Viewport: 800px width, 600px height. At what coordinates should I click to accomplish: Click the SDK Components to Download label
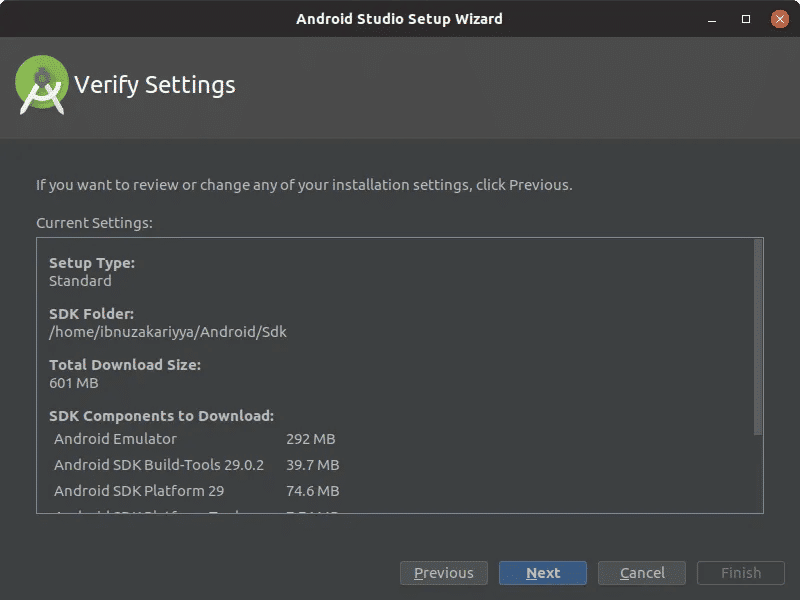click(x=161, y=416)
